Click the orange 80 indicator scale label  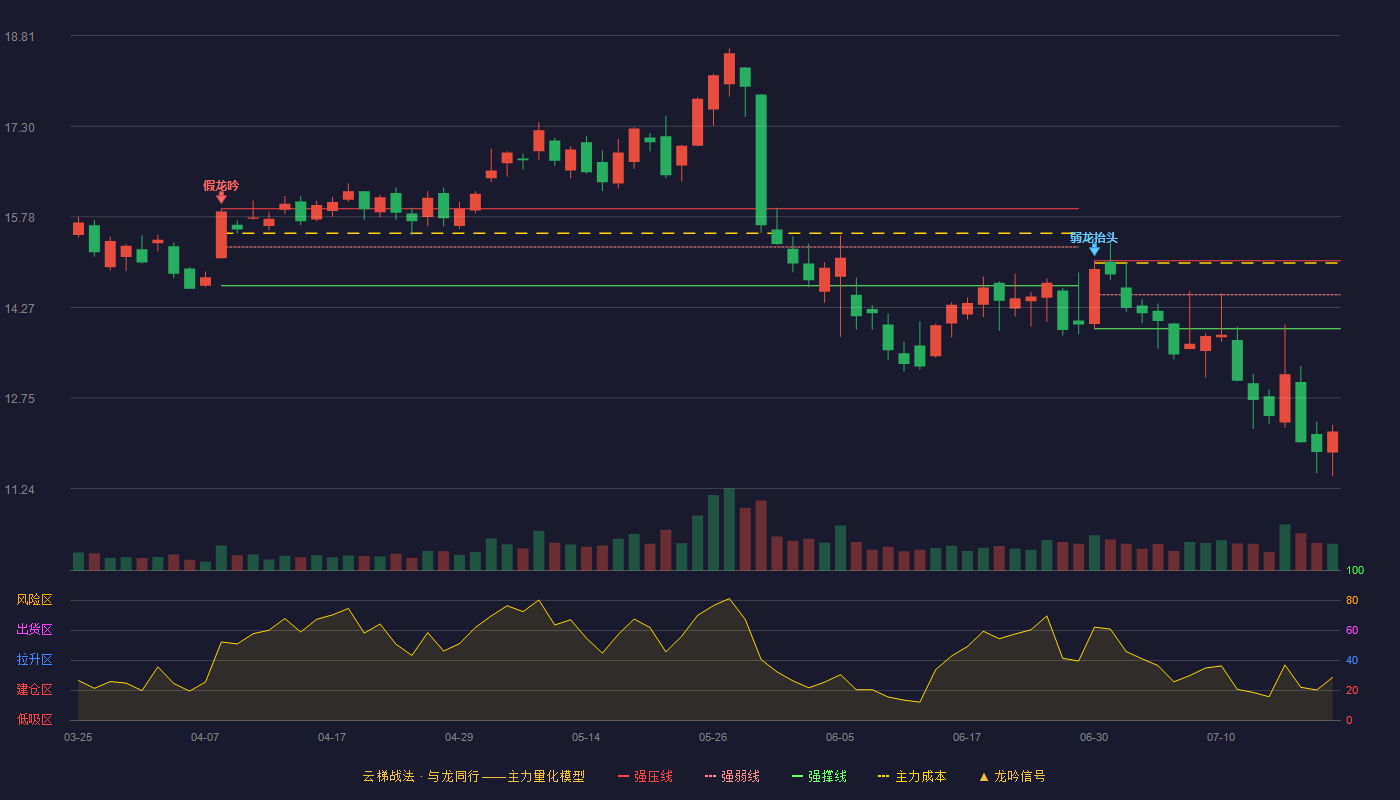tap(1352, 600)
